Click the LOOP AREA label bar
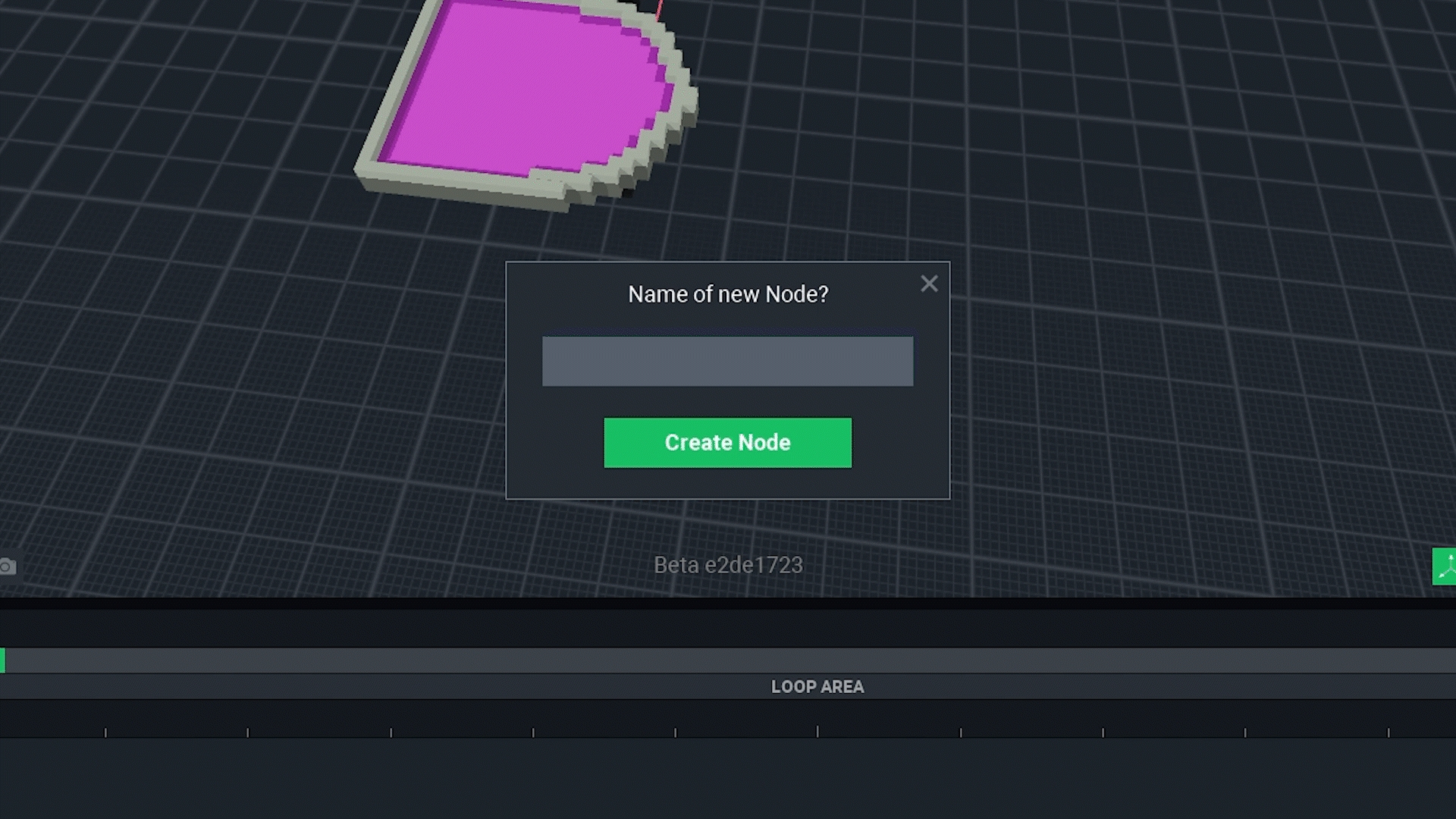Viewport: 1456px width, 819px height. (817, 686)
